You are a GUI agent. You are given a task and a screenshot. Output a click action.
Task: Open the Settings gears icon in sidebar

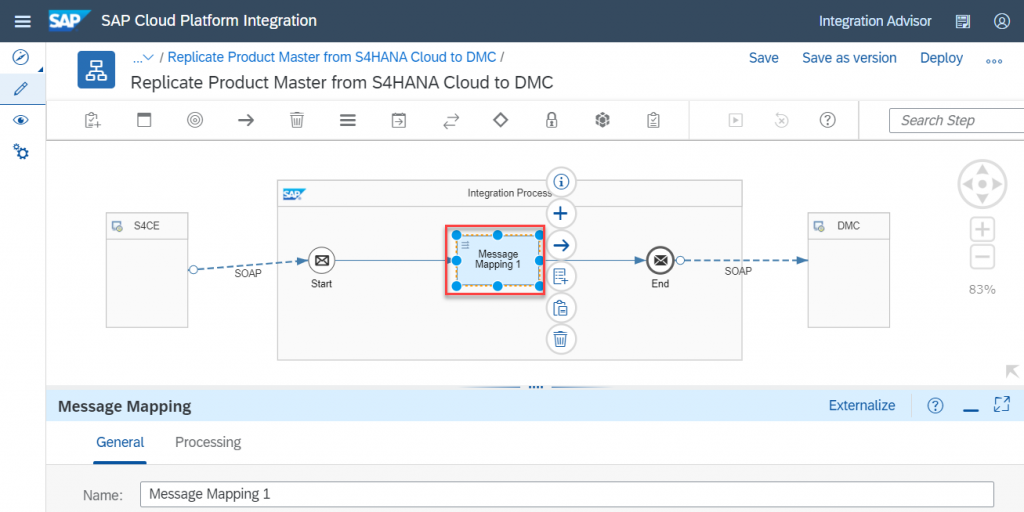(x=21, y=153)
